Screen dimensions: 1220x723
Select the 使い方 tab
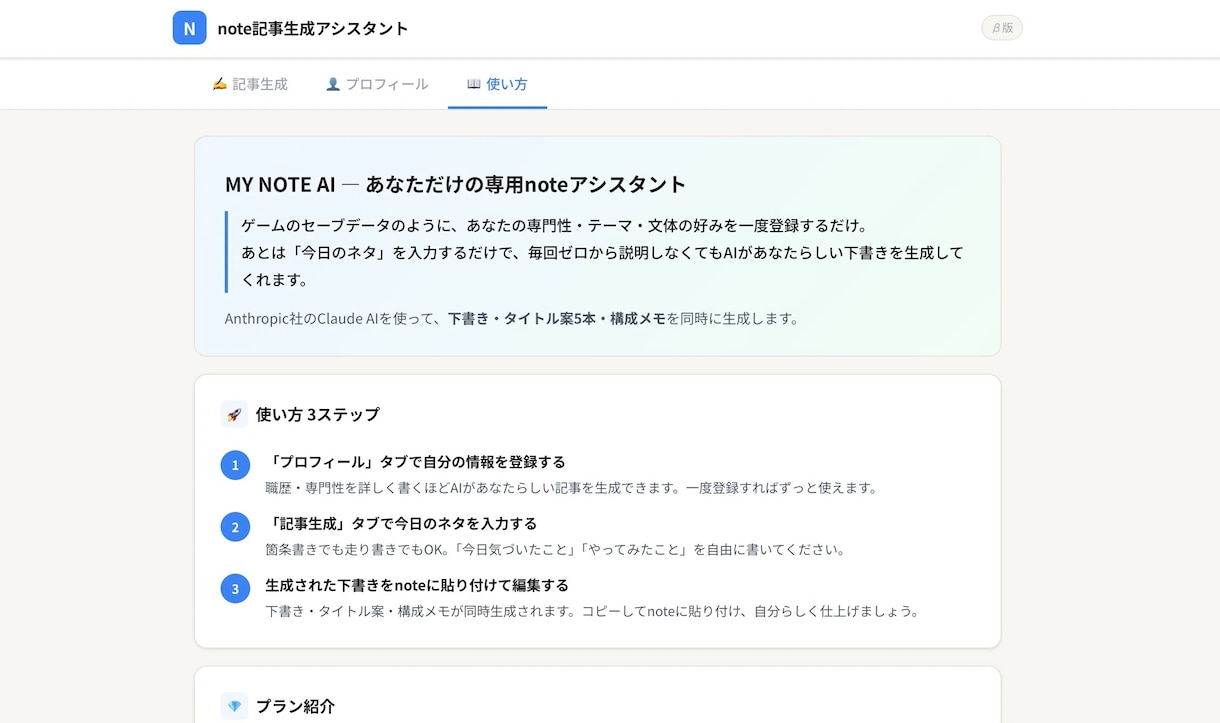(497, 84)
